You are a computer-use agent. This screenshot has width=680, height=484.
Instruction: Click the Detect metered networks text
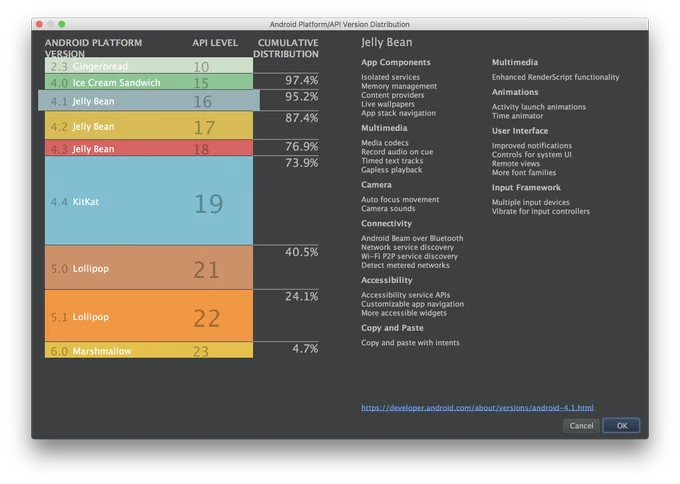pos(405,265)
